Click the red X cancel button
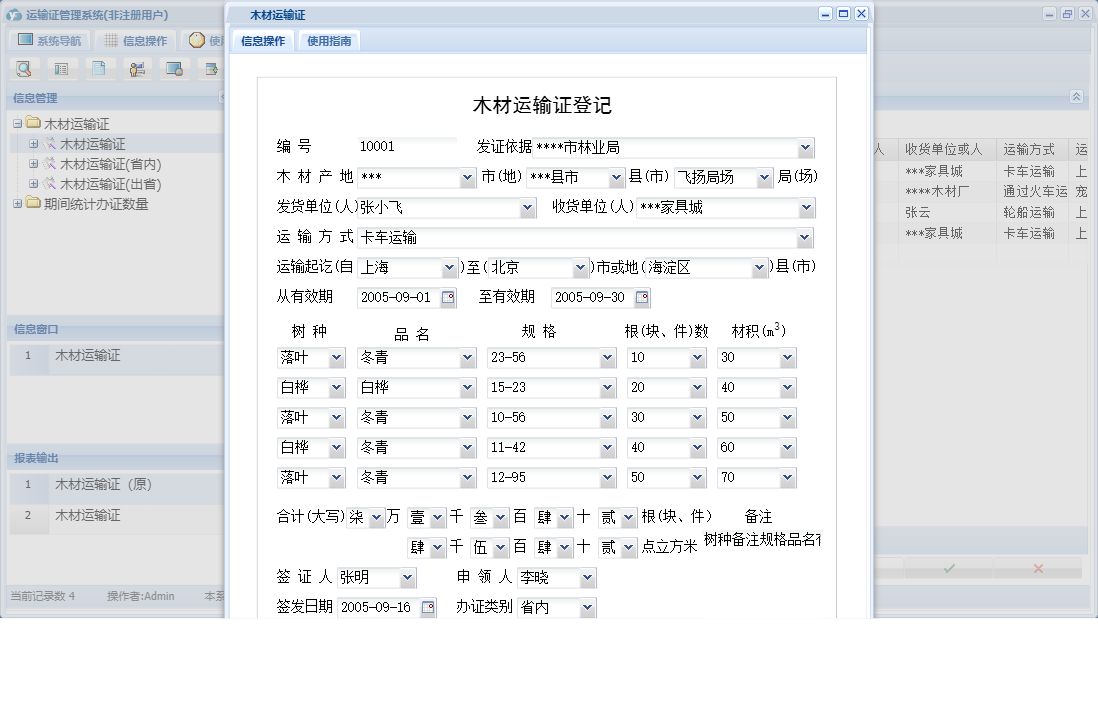The image size is (1098, 715). 1038,568
